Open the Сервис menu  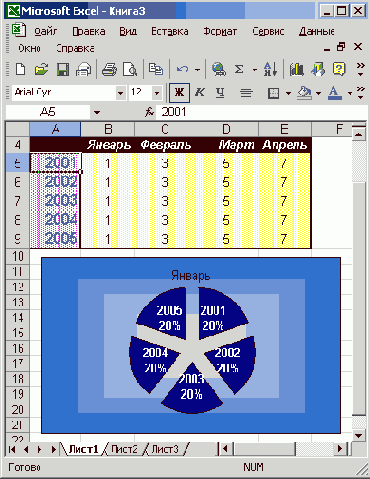(268, 31)
